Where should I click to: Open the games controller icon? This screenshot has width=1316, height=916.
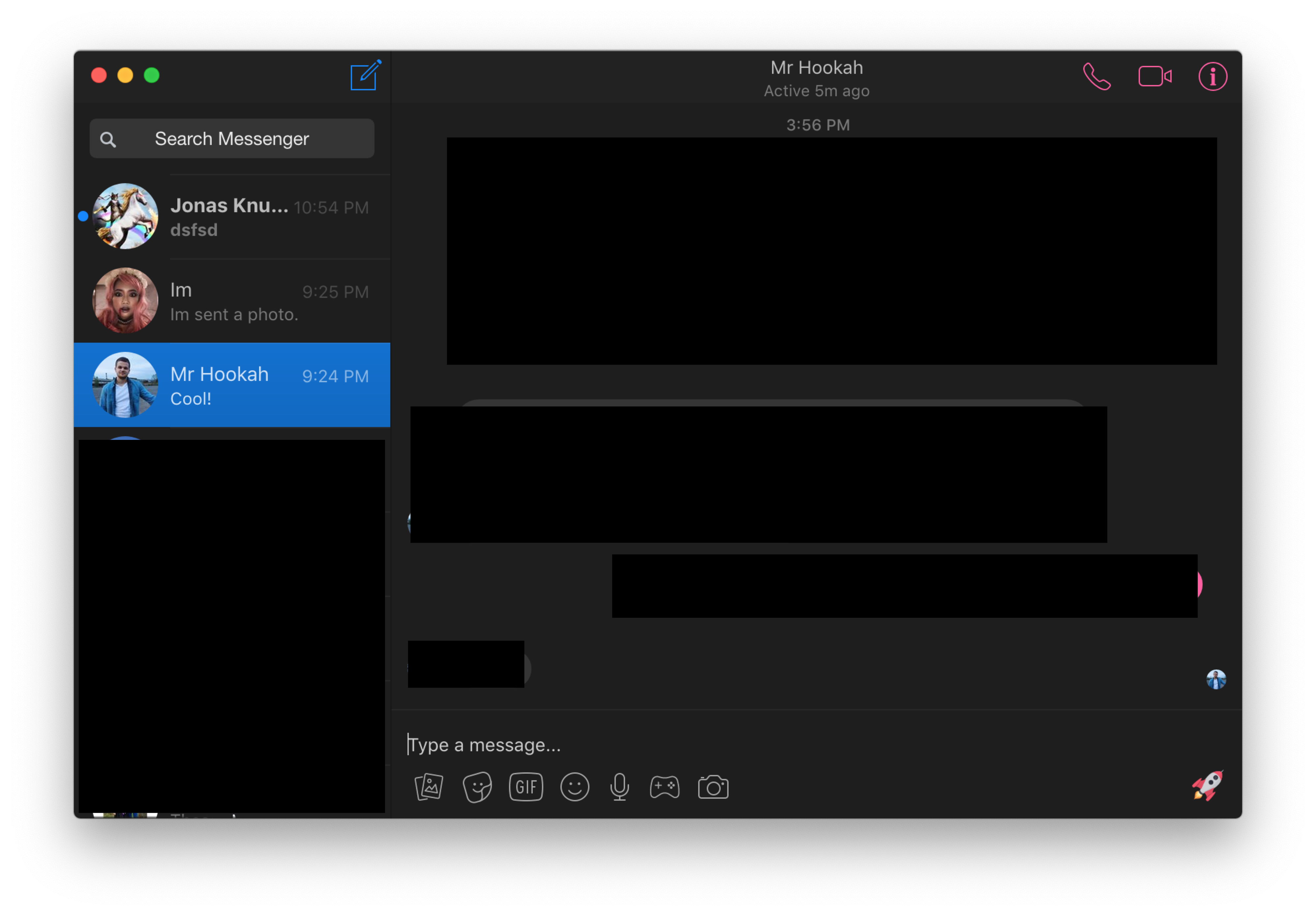point(664,787)
